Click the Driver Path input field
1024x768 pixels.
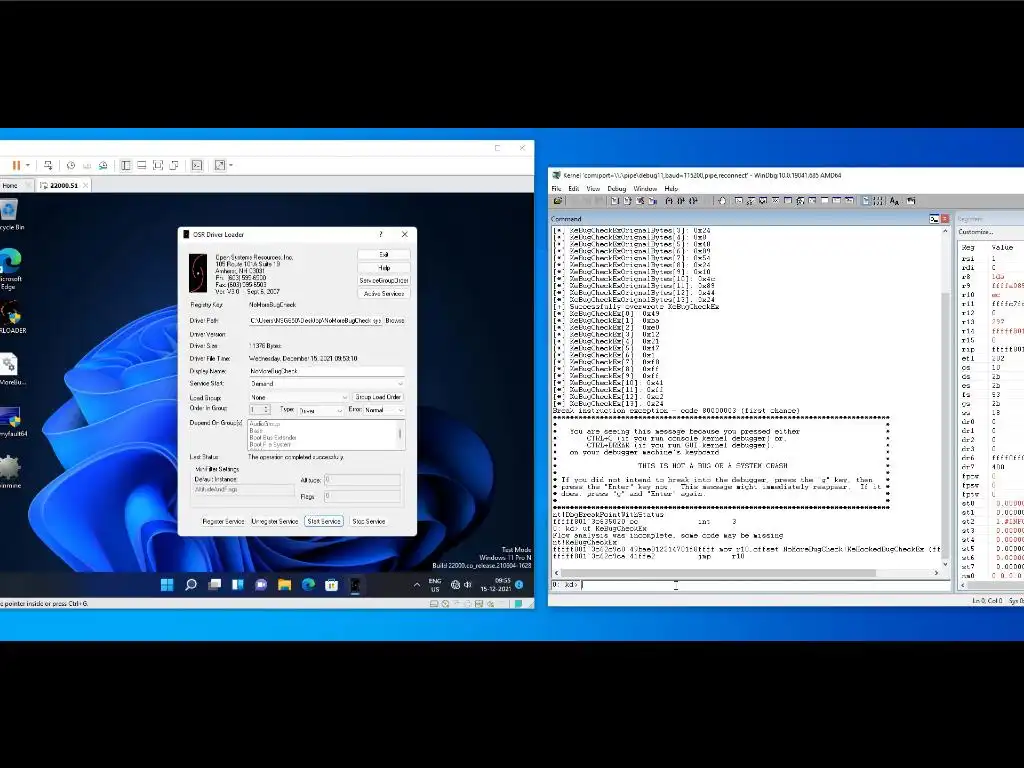(315, 321)
